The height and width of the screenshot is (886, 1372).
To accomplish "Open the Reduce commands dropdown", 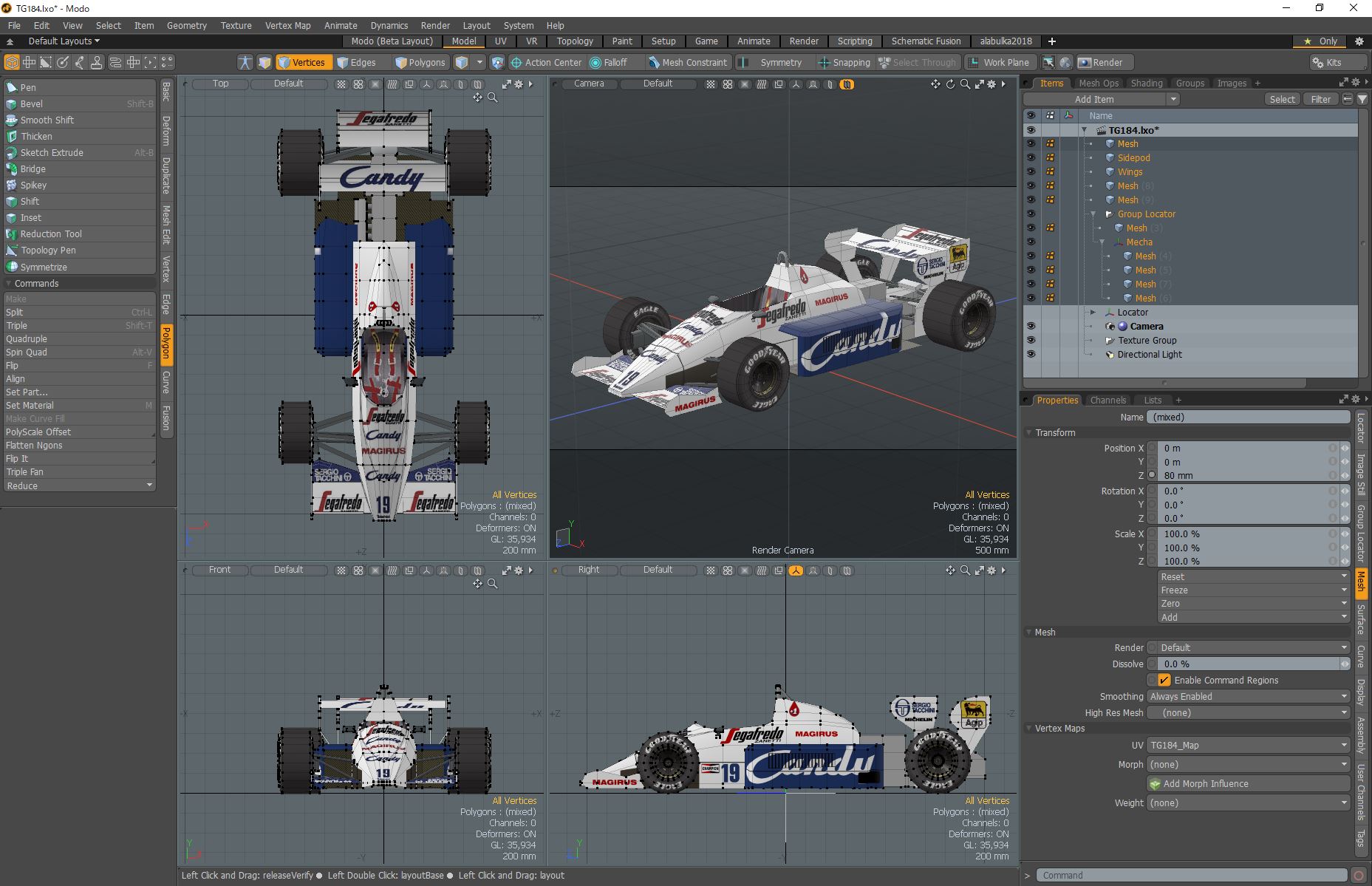I will tap(79, 485).
